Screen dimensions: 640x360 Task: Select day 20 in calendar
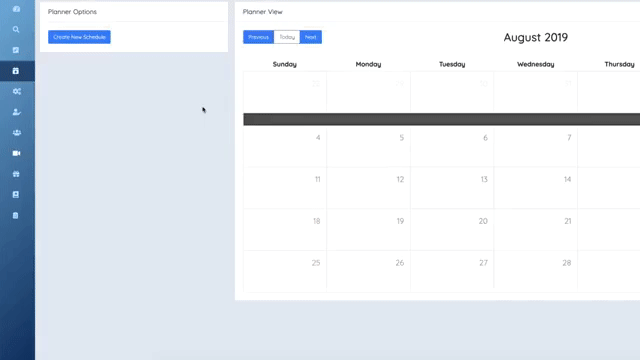point(452,229)
